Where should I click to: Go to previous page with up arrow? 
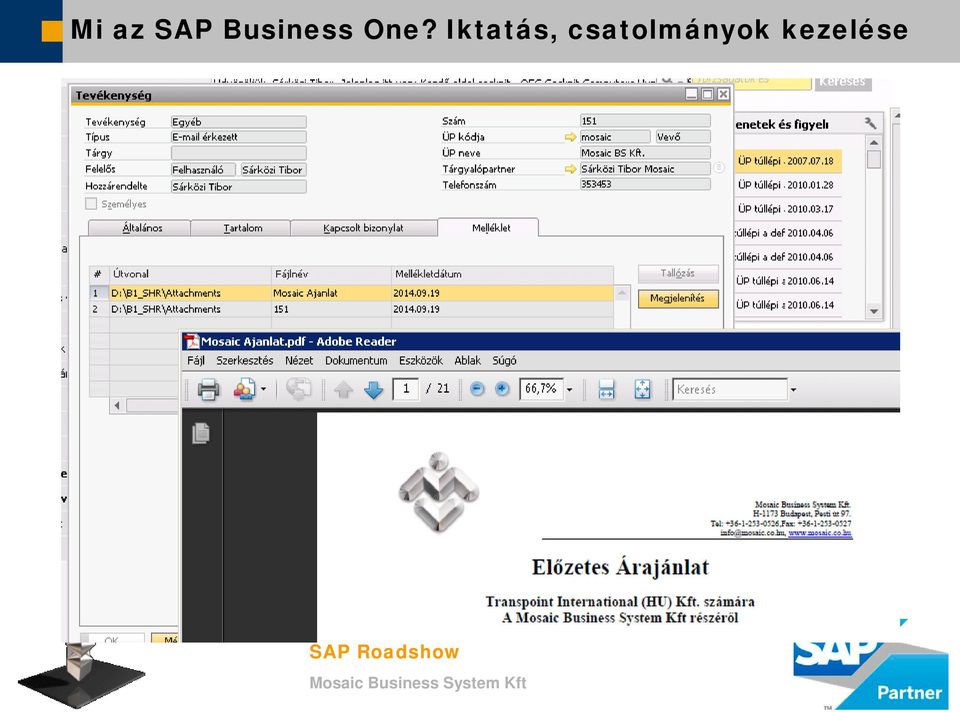343,389
